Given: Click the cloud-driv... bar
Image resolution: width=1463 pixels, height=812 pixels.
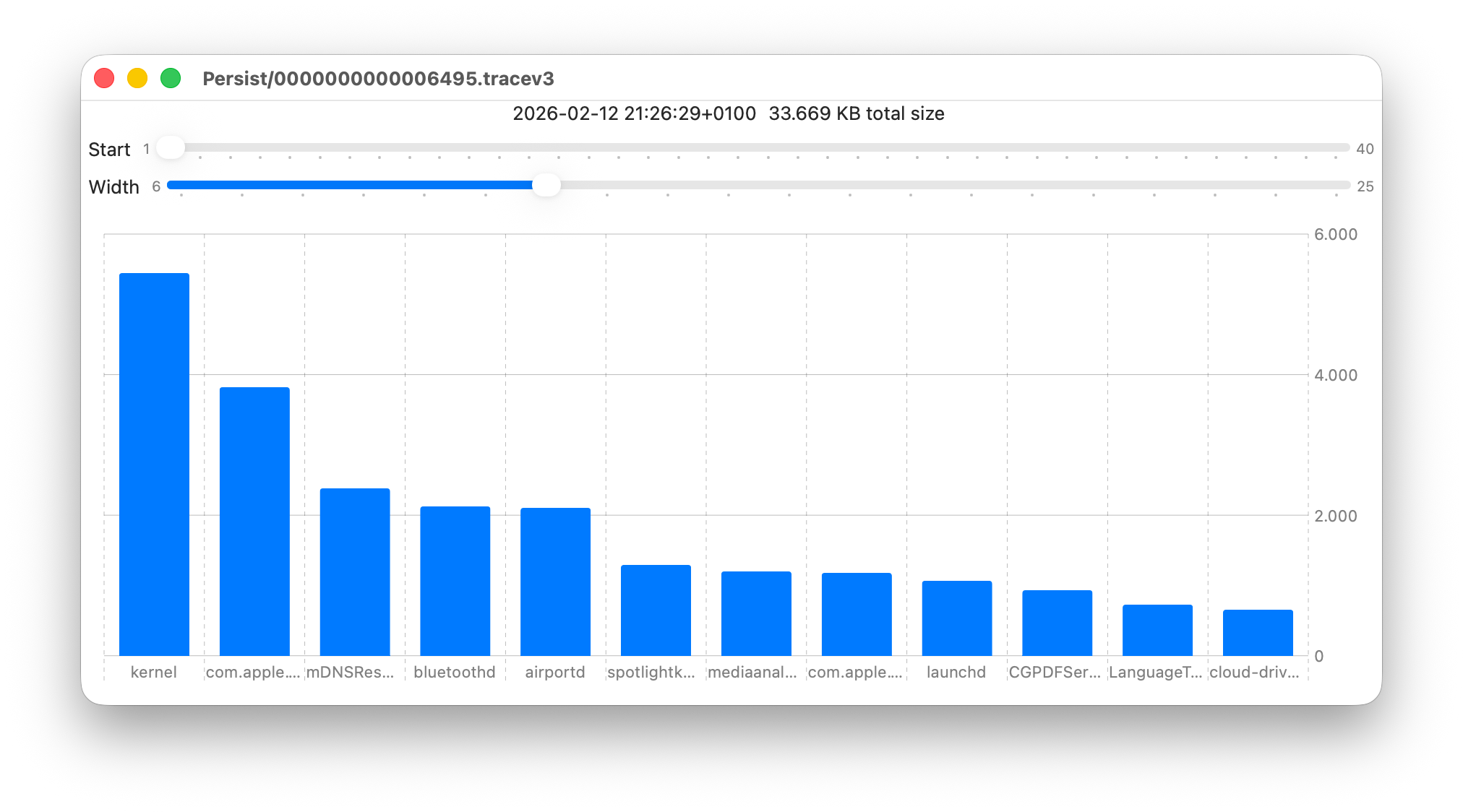Looking at the screenshot, I should tap(1258, 632).
